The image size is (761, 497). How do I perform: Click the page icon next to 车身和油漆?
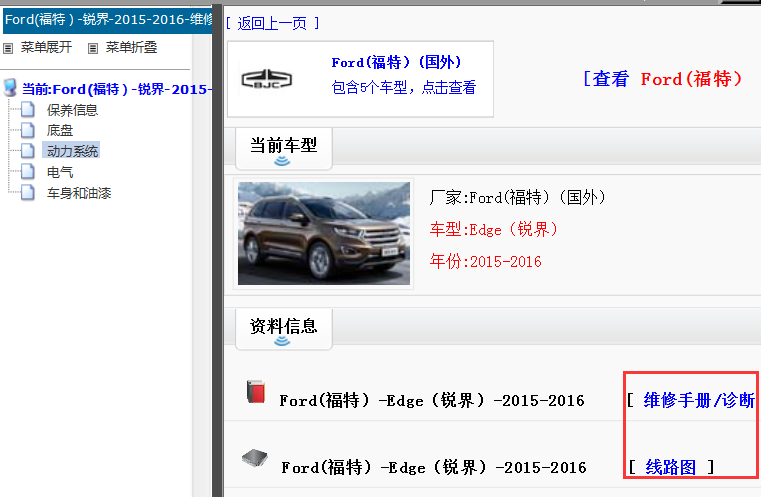pyautogui.click(x=28, y=193)
